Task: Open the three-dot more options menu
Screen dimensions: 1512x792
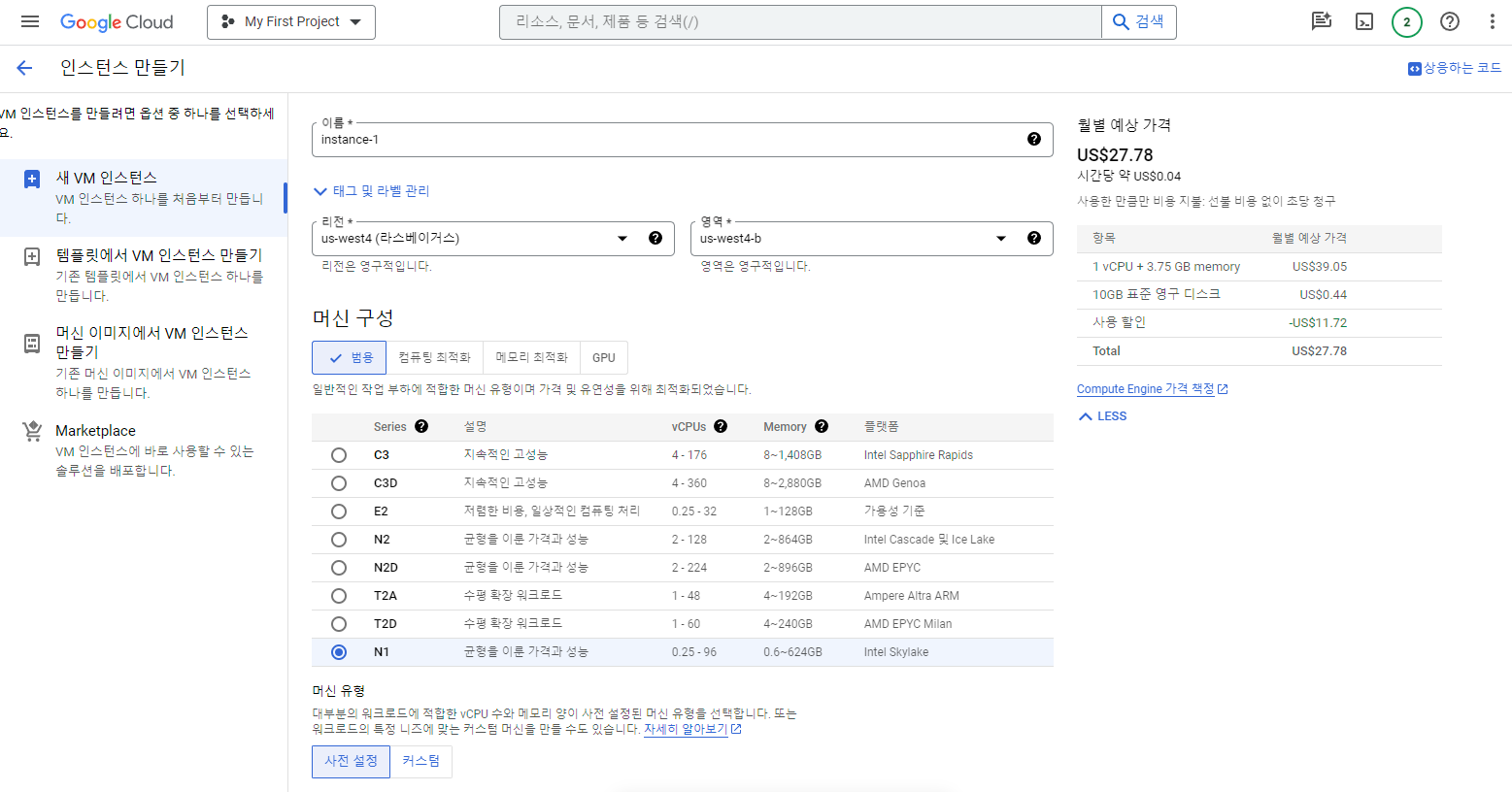Action: [1493, 21]
